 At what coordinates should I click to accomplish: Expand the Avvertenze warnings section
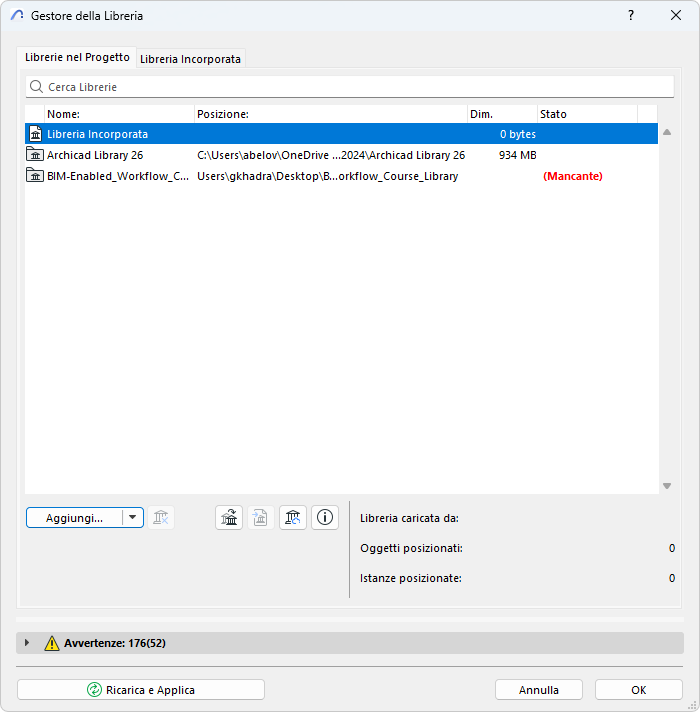[x=27, y=643]
